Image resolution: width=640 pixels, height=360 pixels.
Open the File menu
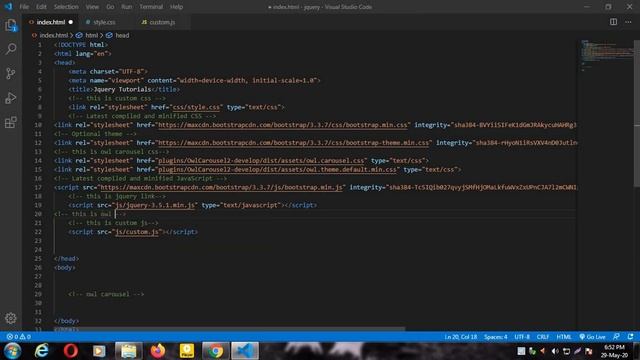pos(24,7)
